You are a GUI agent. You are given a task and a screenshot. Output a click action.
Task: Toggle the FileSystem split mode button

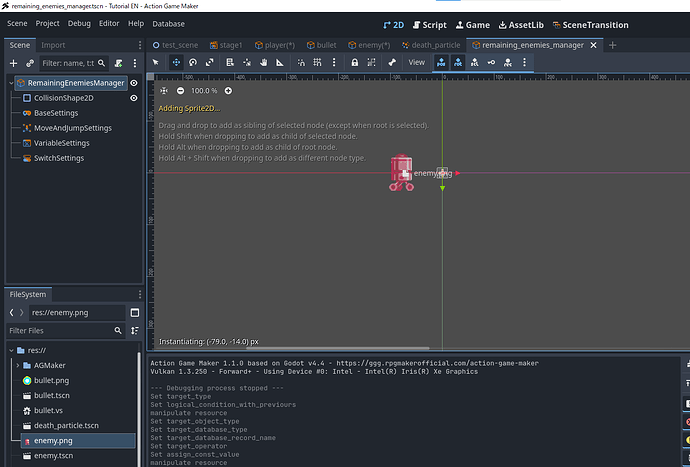(x=135, y=313)
